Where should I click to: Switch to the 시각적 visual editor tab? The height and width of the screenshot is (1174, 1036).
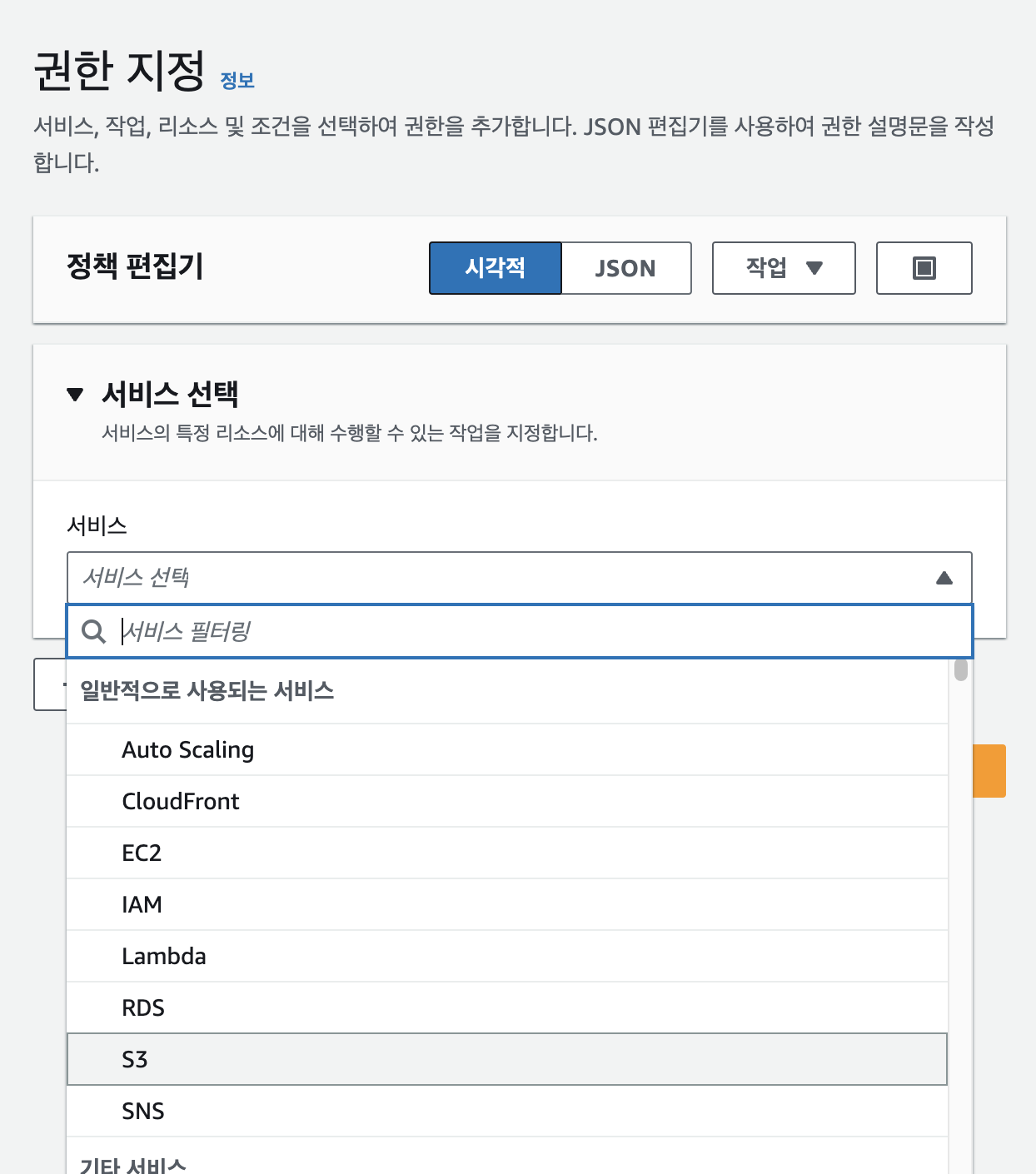(495, 268)
